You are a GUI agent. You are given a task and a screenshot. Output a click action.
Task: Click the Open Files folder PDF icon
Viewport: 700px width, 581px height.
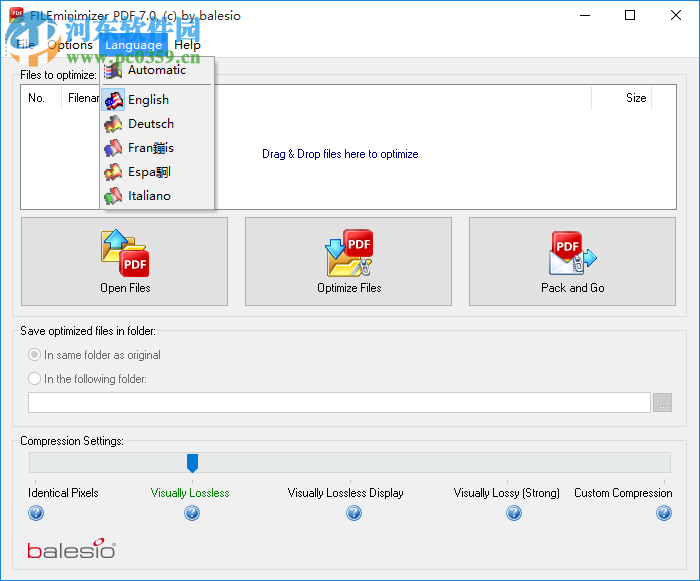point(125,253)
